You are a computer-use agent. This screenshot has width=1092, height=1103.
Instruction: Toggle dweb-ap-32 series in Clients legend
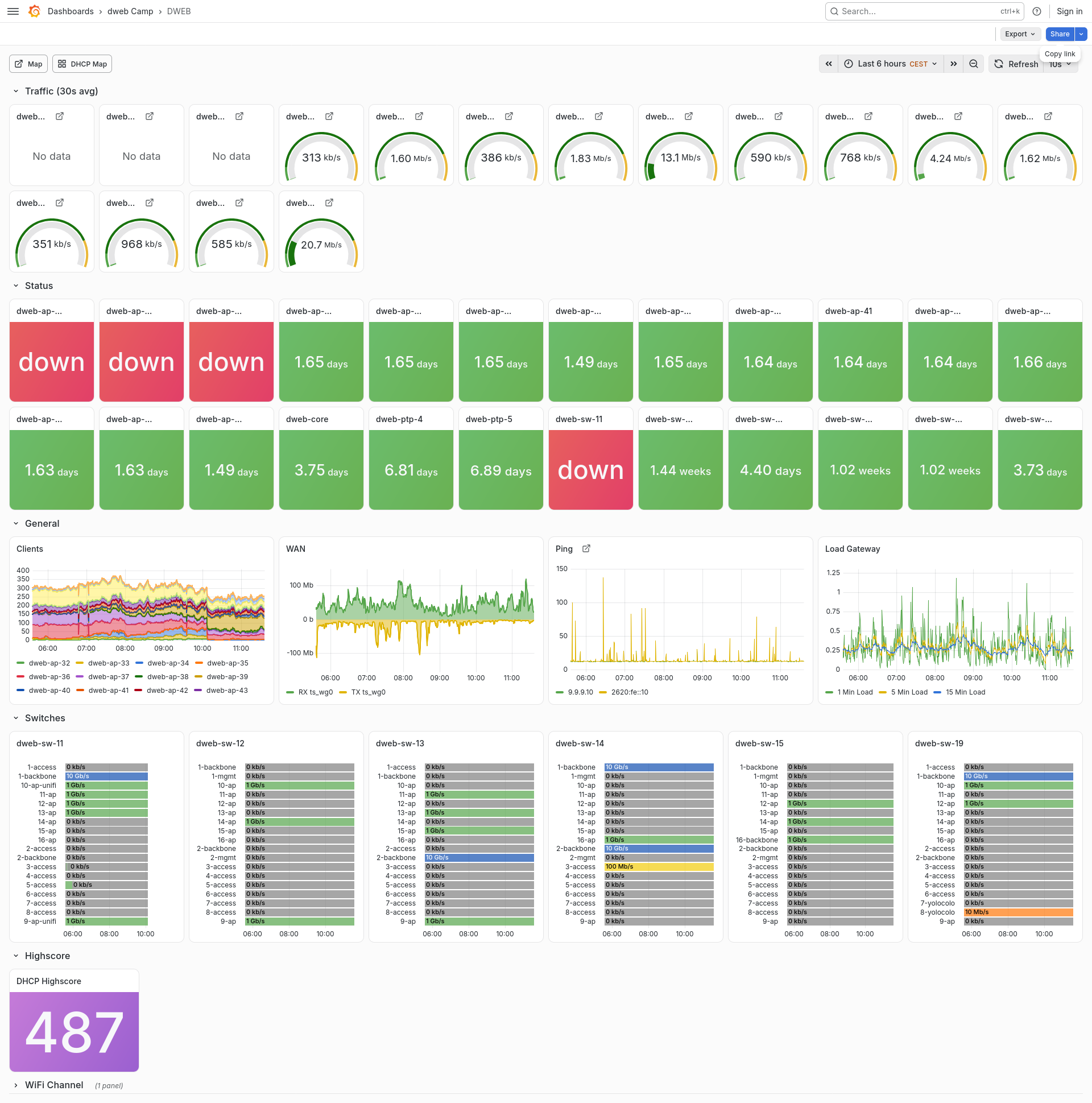(x=43, y=663)
